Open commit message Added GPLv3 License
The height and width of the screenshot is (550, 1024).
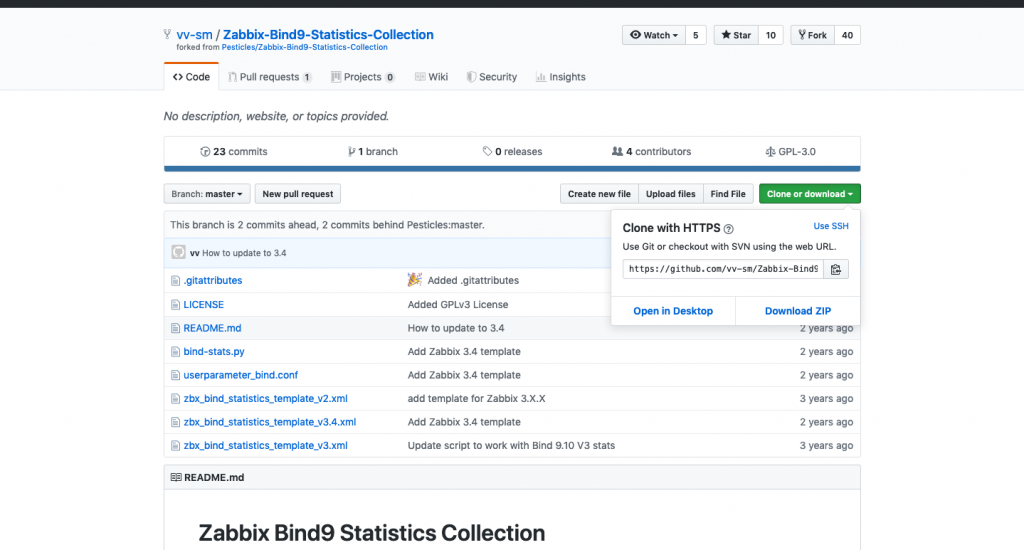pos(458,304)
